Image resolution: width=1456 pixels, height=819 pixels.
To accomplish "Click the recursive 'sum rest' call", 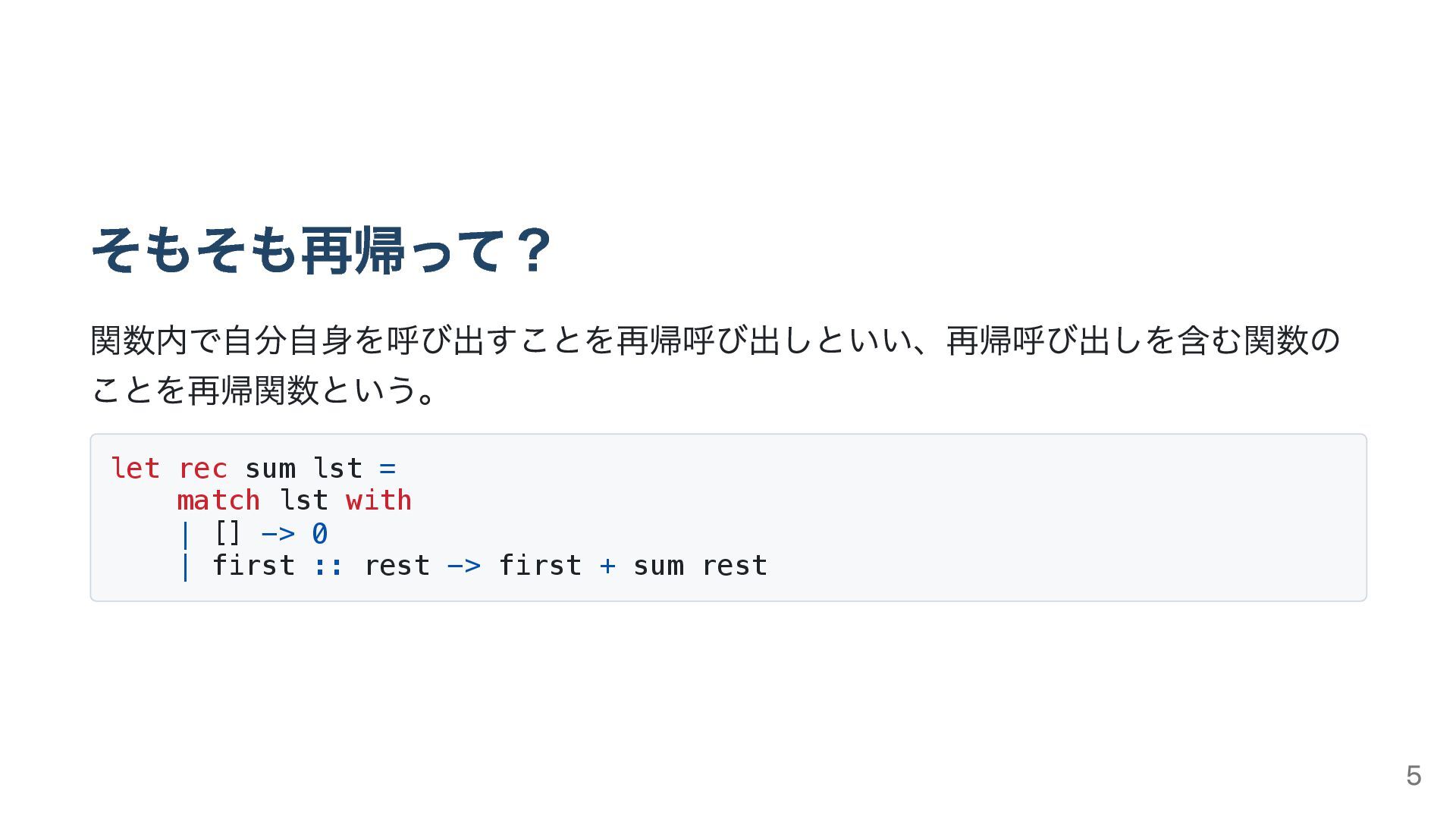I will 700,566.
